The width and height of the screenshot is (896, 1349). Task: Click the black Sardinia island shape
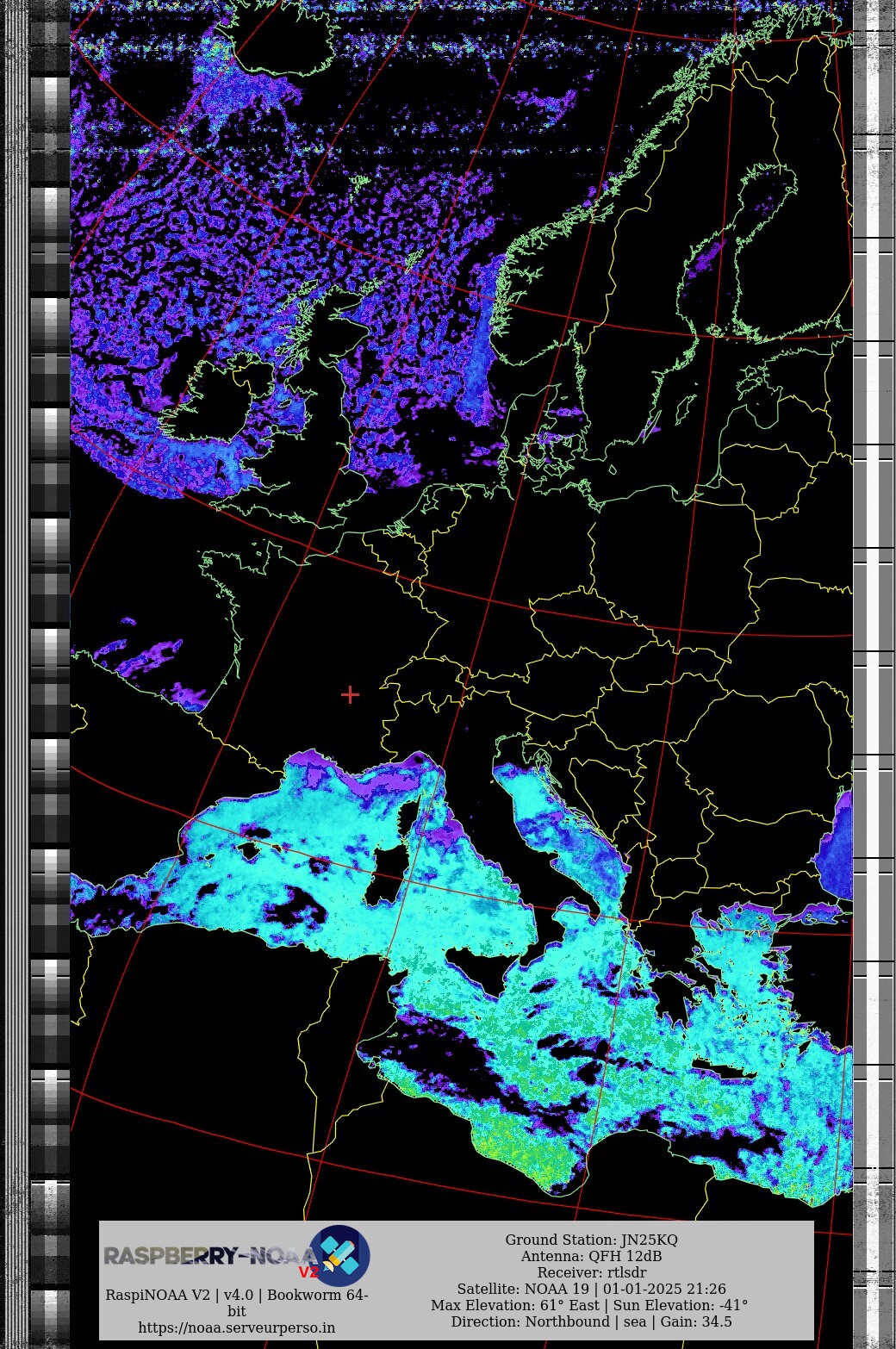tap(382, 880)
